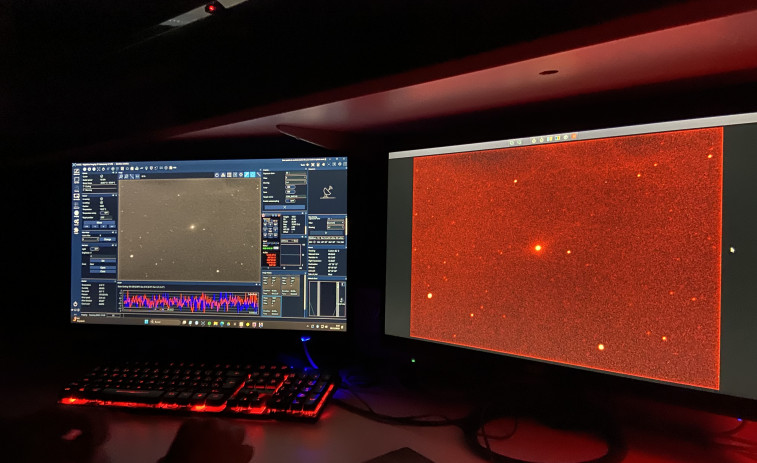The image size is (757, 463).
Task: Open the Equipment tab in the left sidebar
Action: (76, 172)
